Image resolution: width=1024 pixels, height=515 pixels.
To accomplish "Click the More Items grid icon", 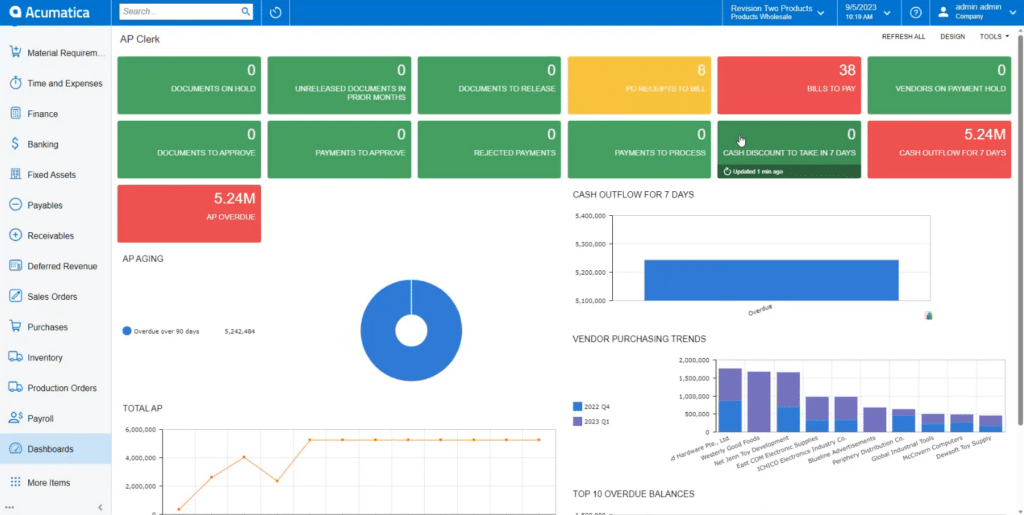I will tap(16, 482).
